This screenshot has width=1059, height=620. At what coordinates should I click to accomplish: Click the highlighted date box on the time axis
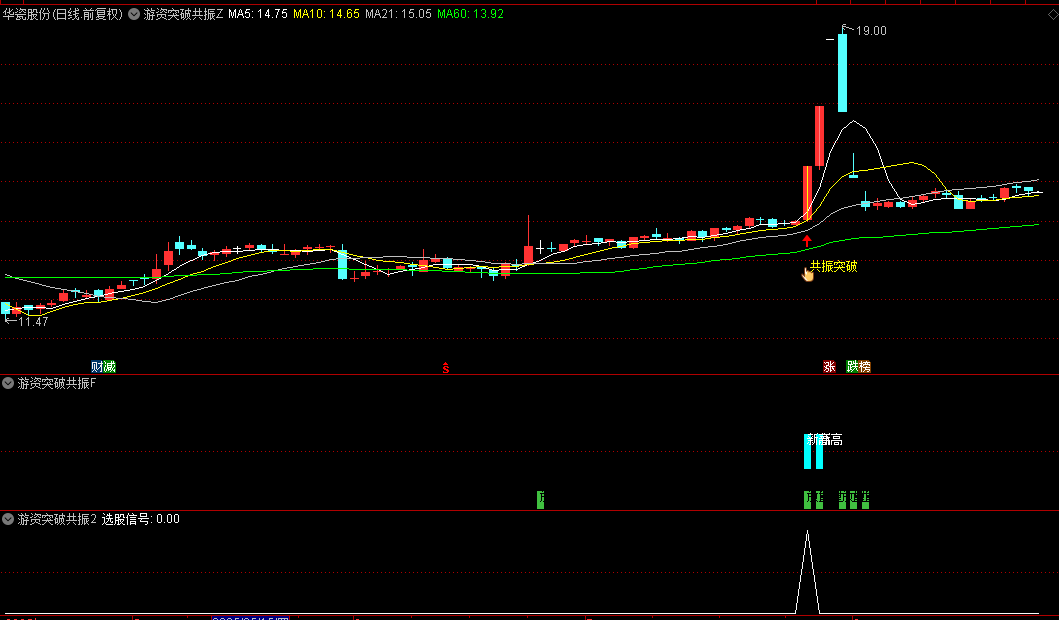[x=251, y=617]
